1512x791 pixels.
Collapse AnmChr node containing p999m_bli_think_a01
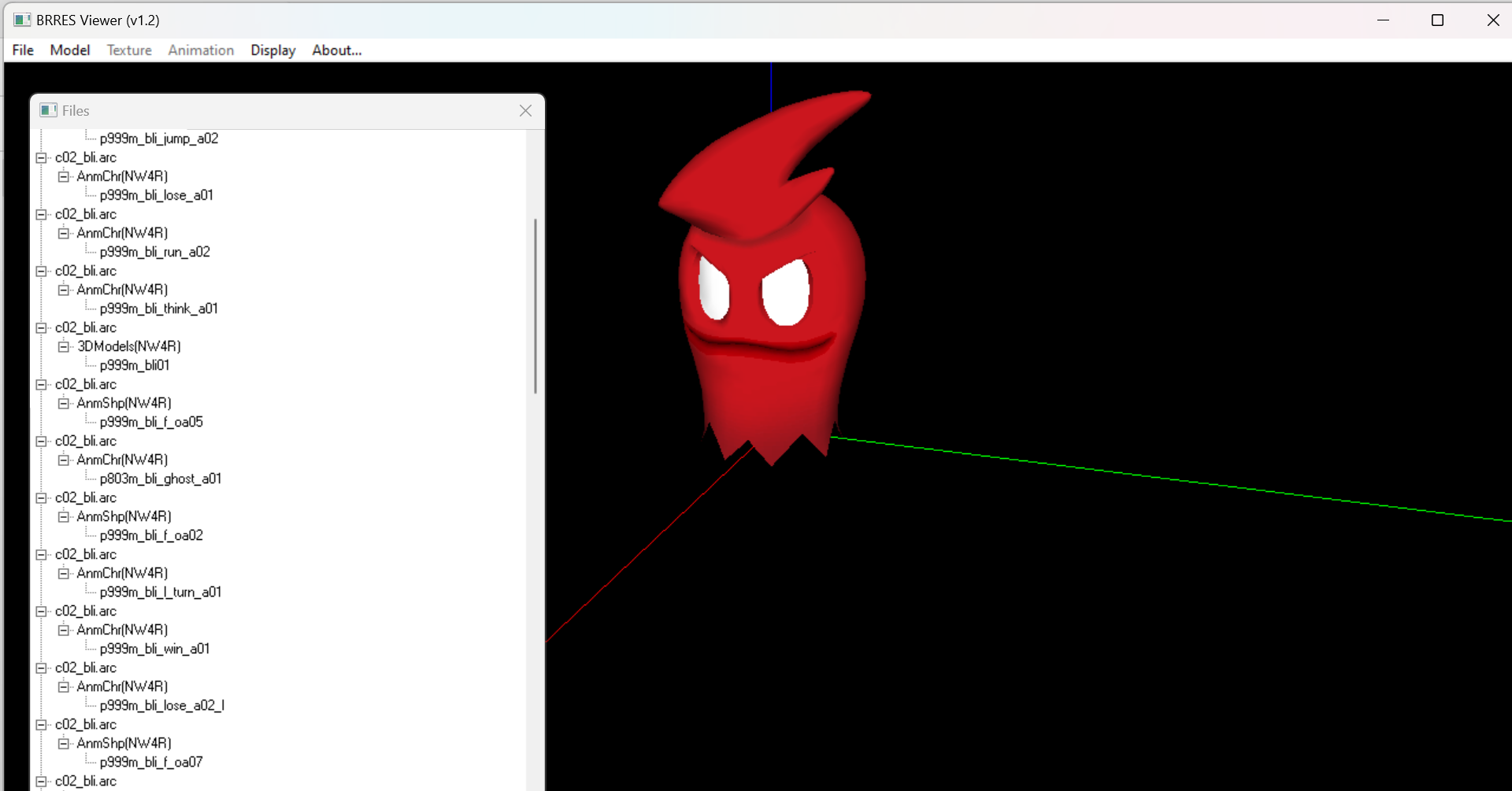tap(64, 290)
